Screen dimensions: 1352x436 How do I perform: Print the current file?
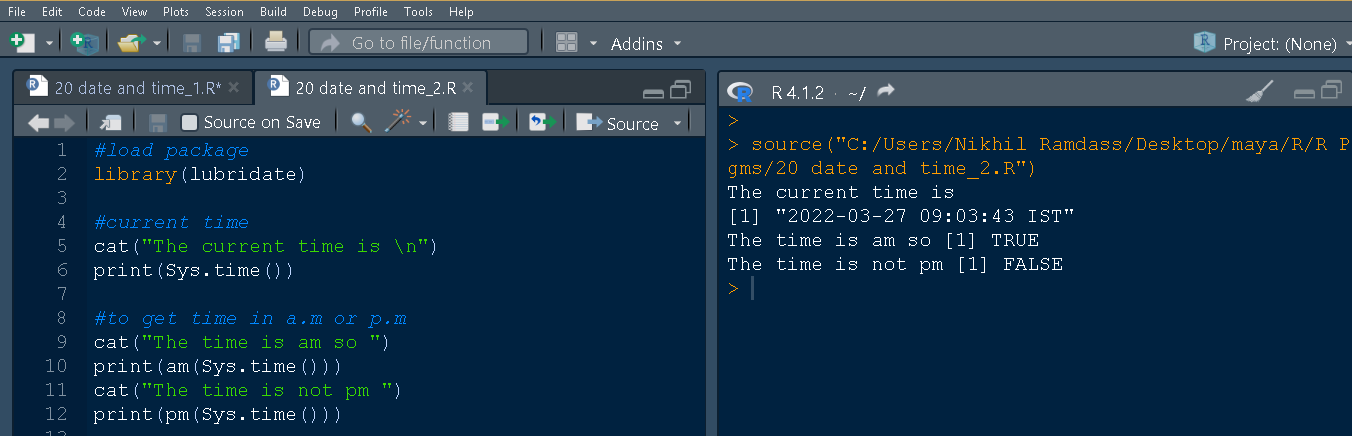click(276, 43)
